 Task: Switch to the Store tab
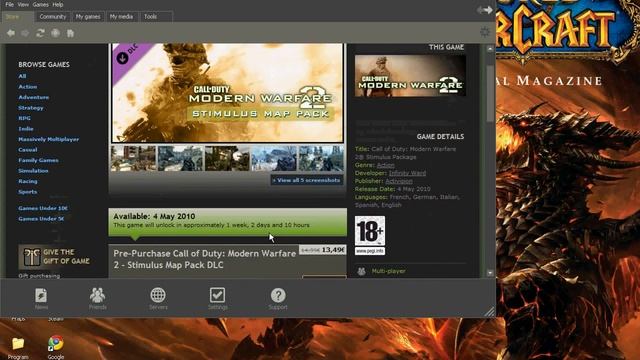[18, 17]
